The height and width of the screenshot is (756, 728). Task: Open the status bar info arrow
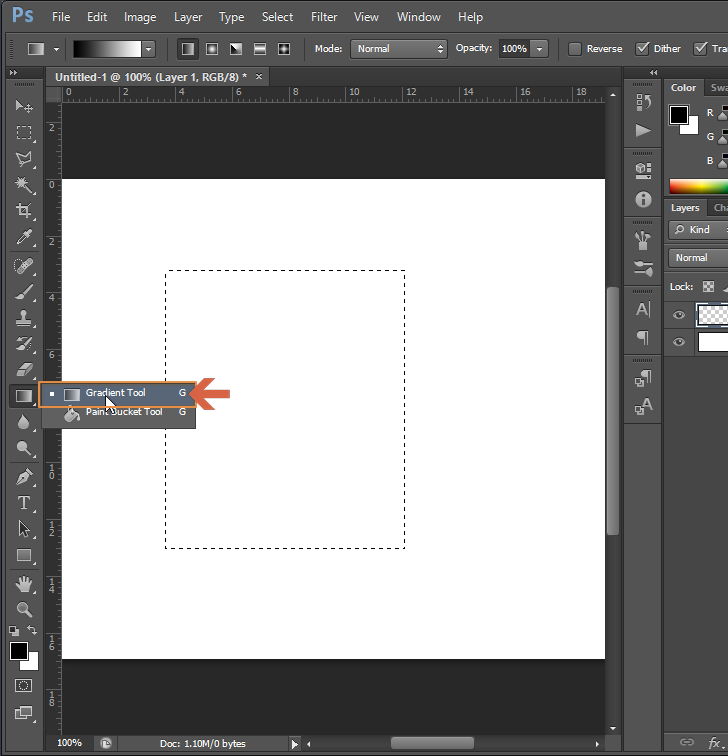pyautogui.click(x=295, y=744)
